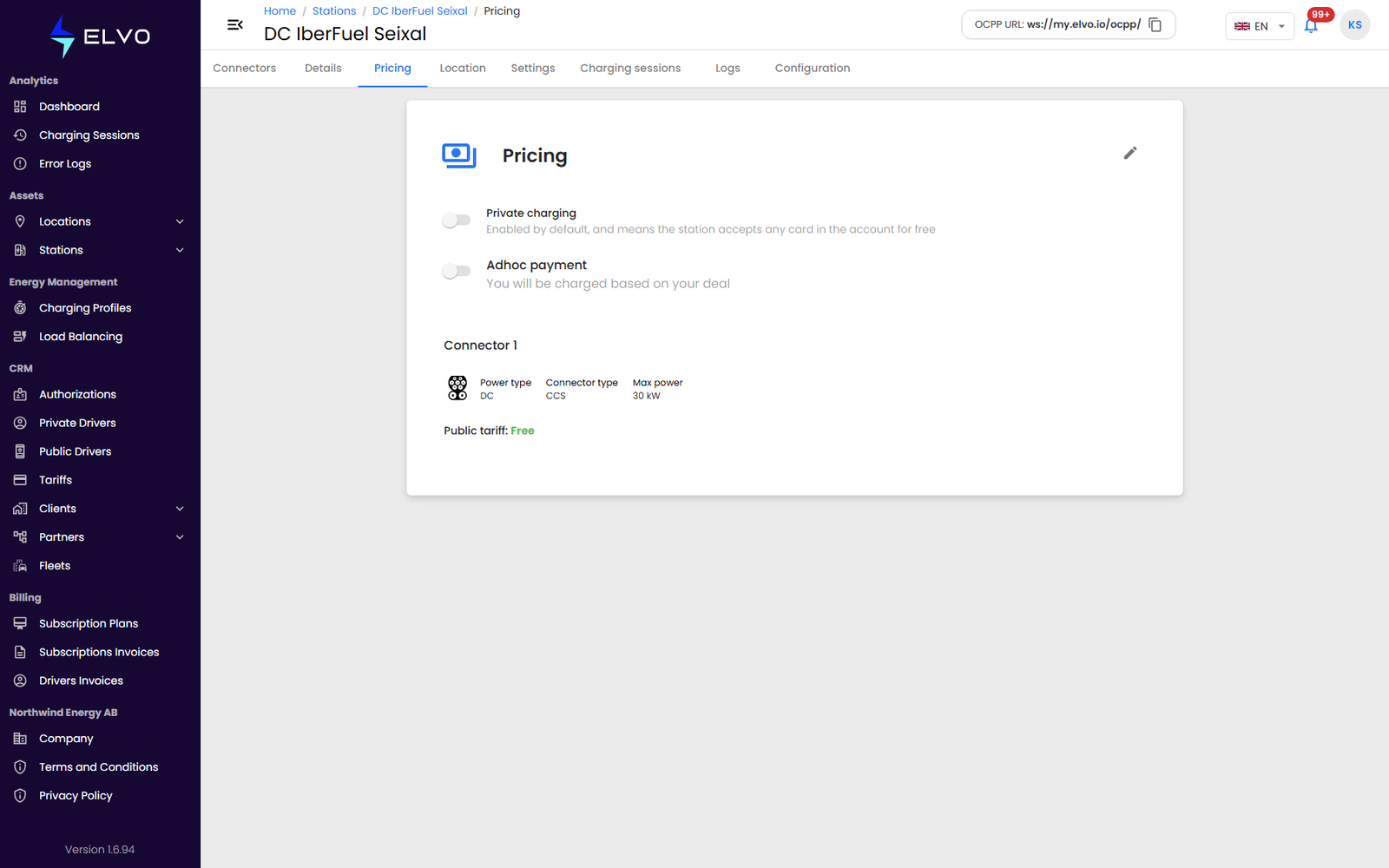Collapse the sidebar with the menu icon
Screen dimensions: 1389x868
coord(234,25)
